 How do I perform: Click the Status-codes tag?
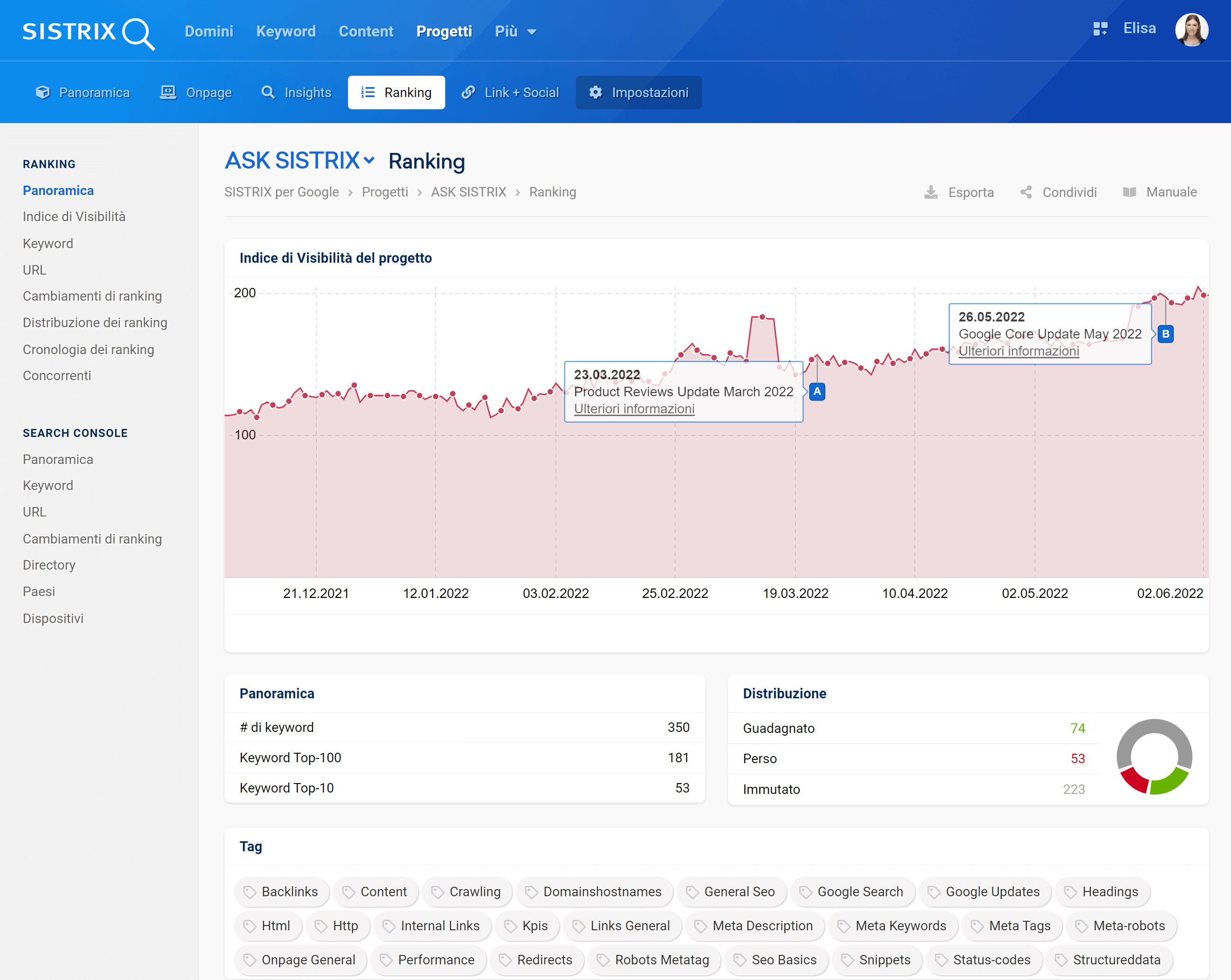pos(984,960)
